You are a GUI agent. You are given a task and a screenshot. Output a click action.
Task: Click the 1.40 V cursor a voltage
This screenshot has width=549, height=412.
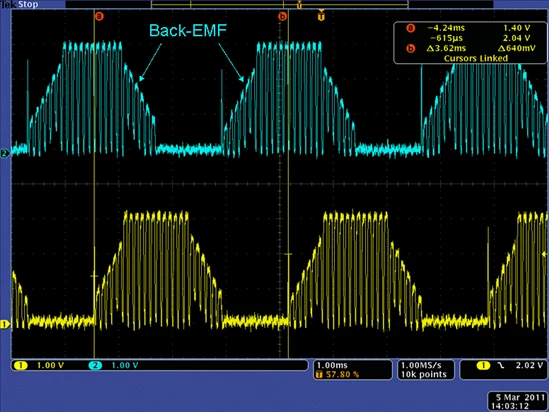click(517, 28)
